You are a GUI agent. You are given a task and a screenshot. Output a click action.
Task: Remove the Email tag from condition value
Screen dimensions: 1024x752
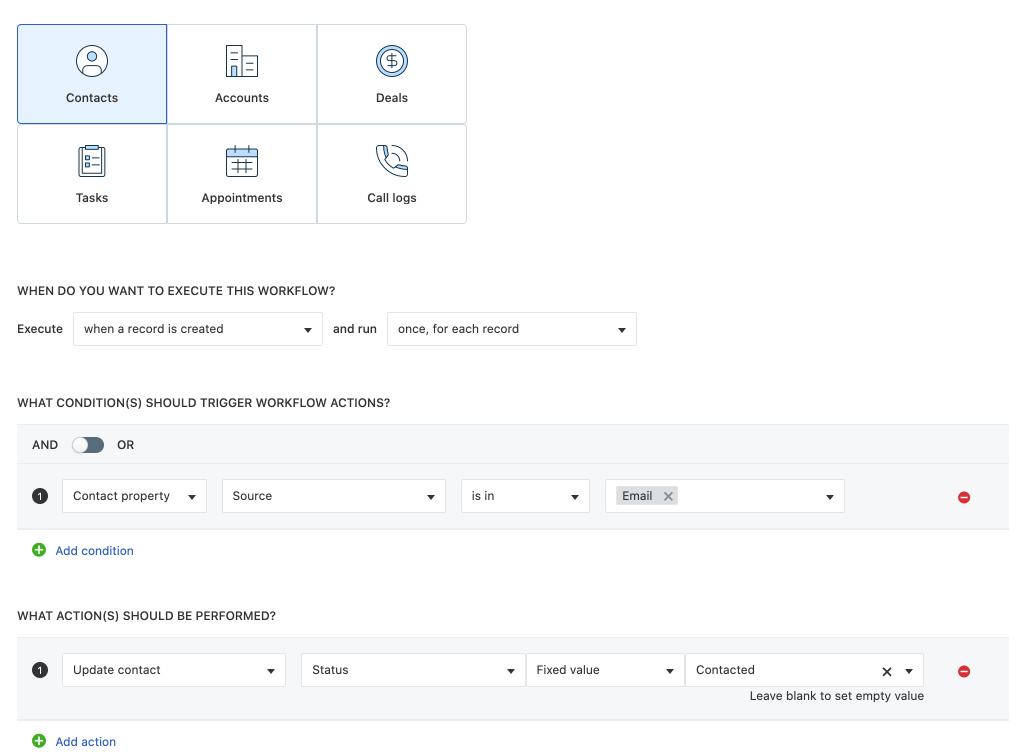click(x=668, y=496)
